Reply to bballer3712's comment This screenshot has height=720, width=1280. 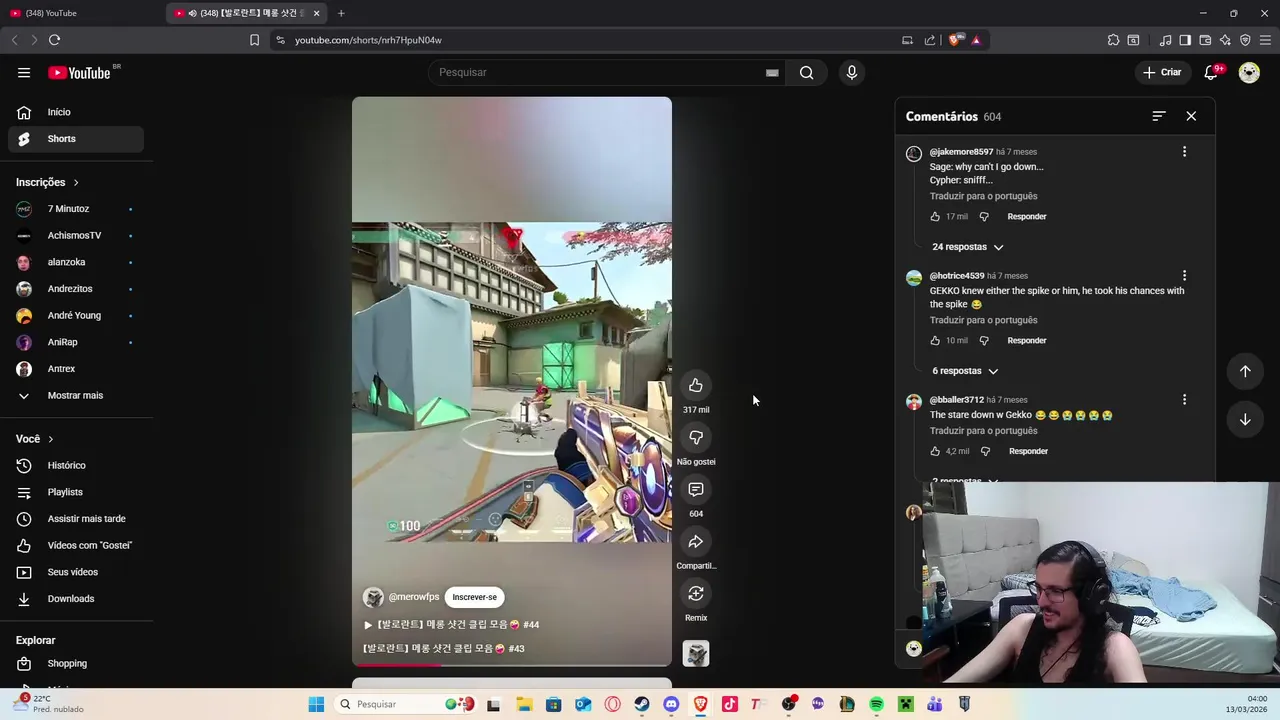click(x=1028, y=451)
